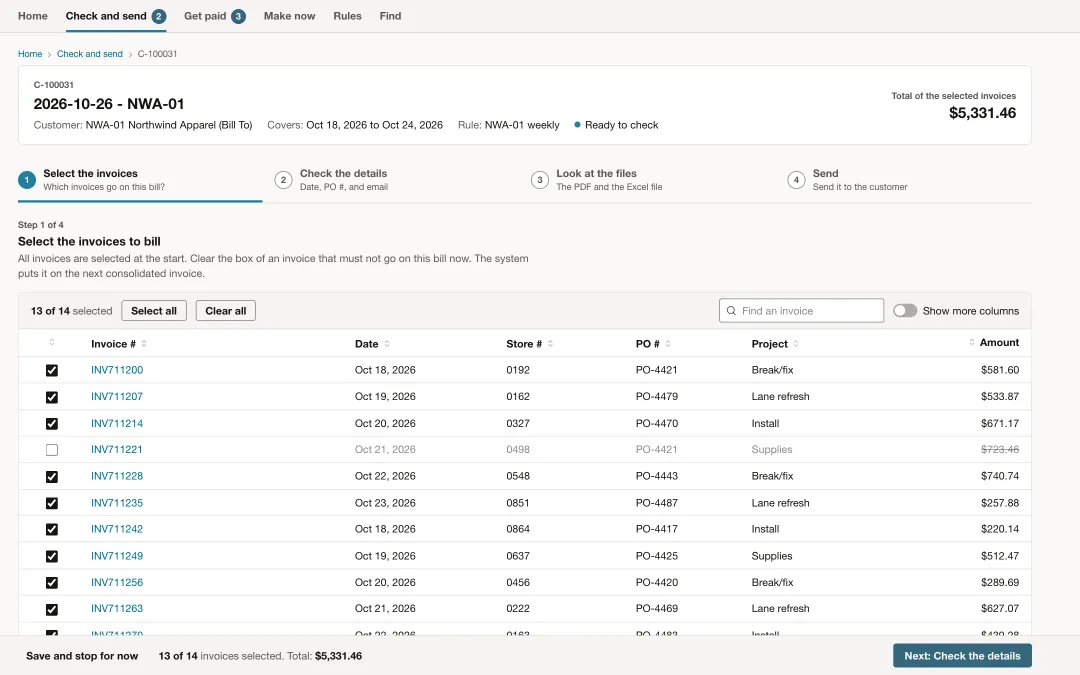Click the C-100031 breadcrumb text

pyautogui.click(x=157, y=54)
